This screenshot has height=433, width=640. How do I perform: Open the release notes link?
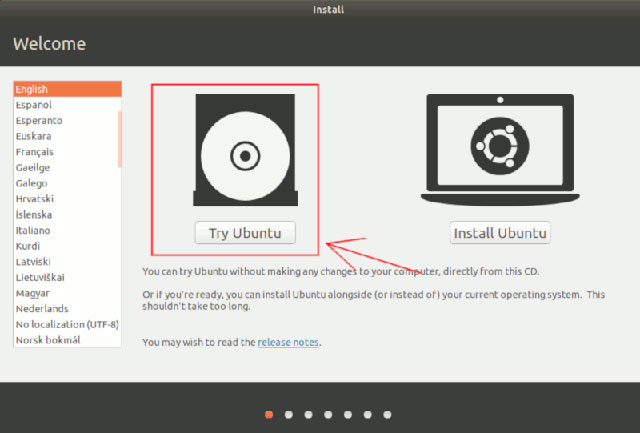[x=288, y=342]
